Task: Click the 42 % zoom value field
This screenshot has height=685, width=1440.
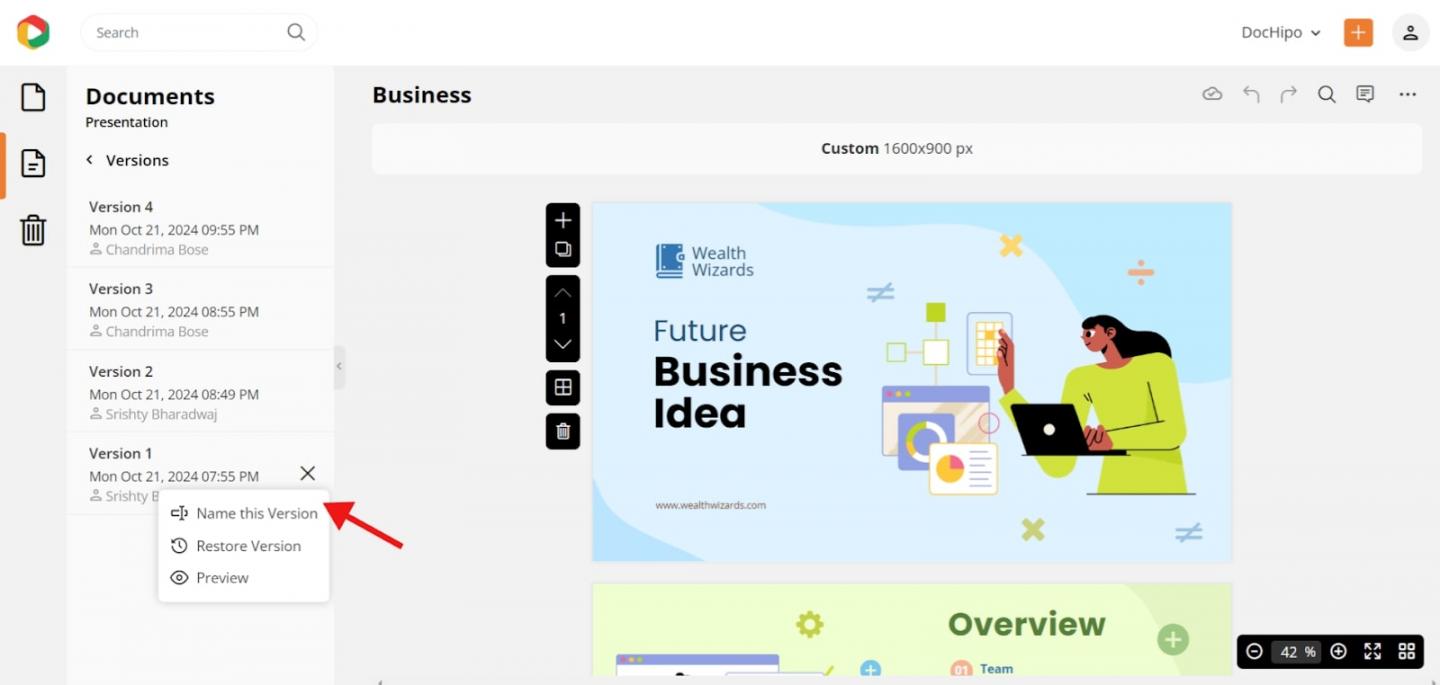Action: (x=1297, y=651)
